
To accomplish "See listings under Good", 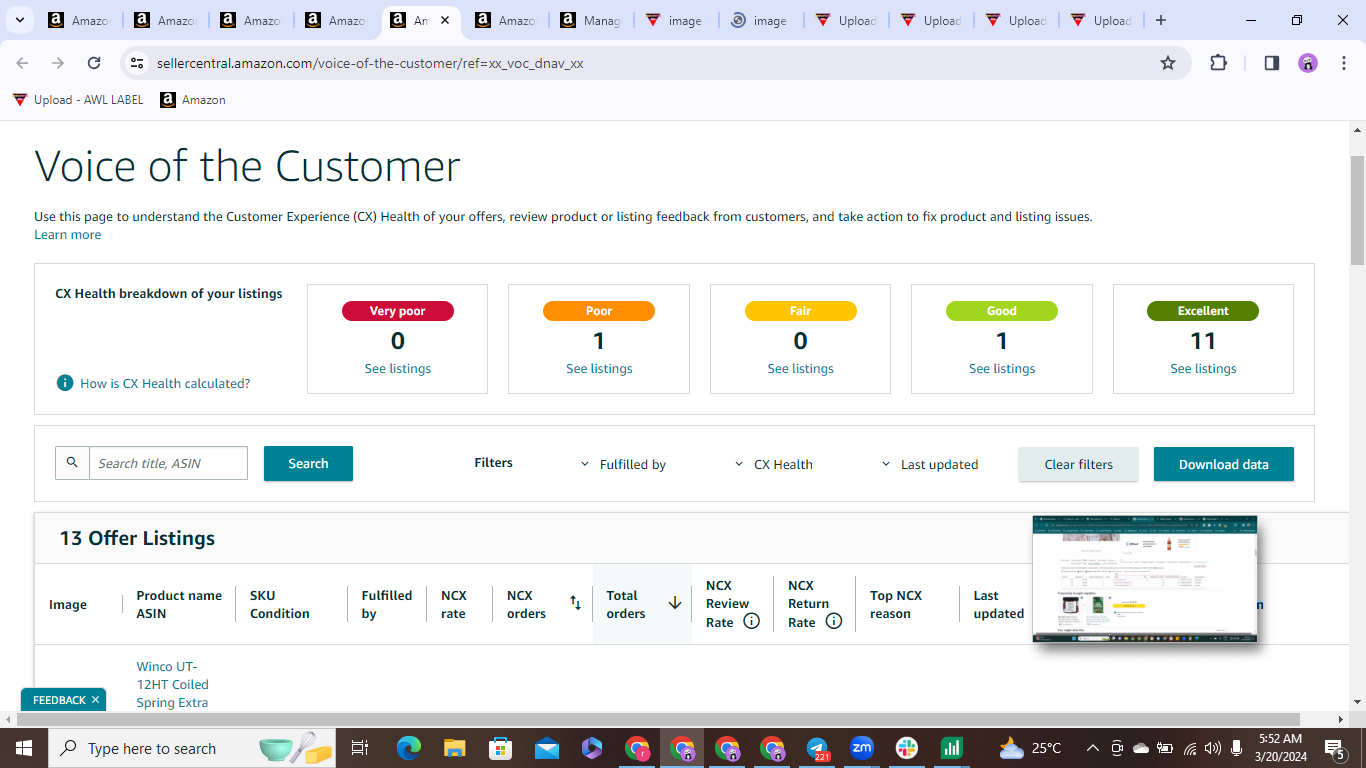I will (1002, 369).
